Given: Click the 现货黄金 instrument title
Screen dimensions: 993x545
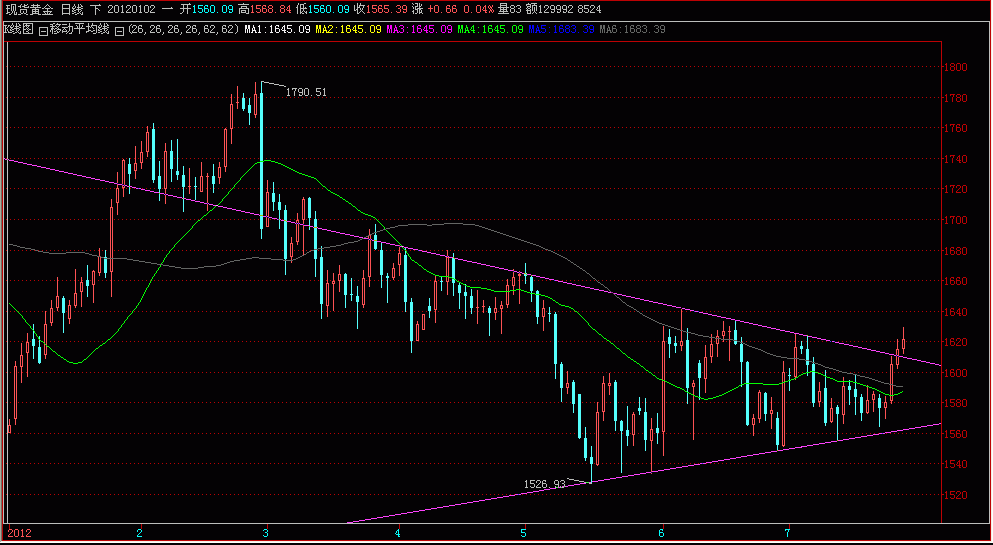Looking at the screenshot, I should click(30, 9).
